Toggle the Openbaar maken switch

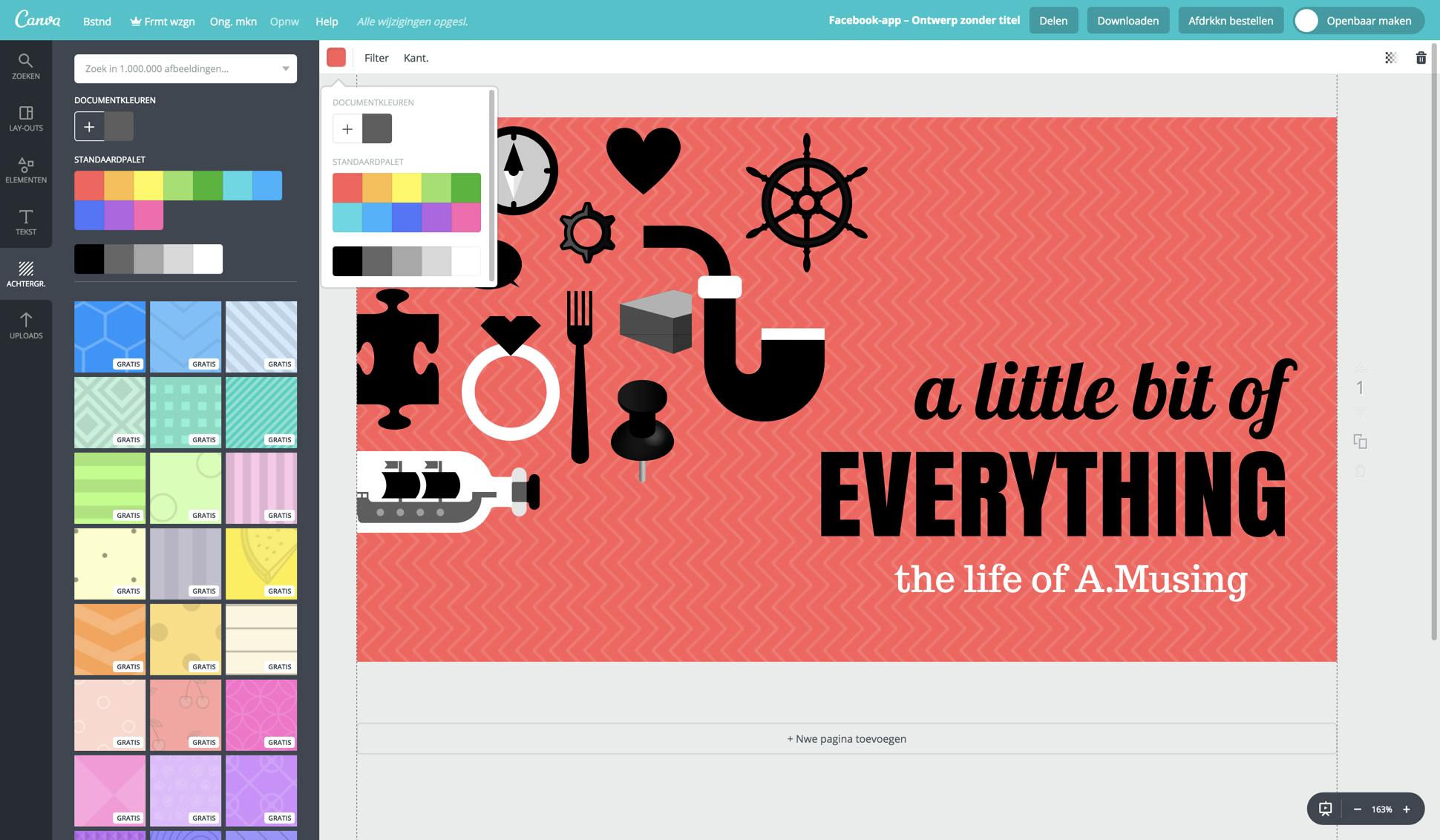pos(1307,21)
